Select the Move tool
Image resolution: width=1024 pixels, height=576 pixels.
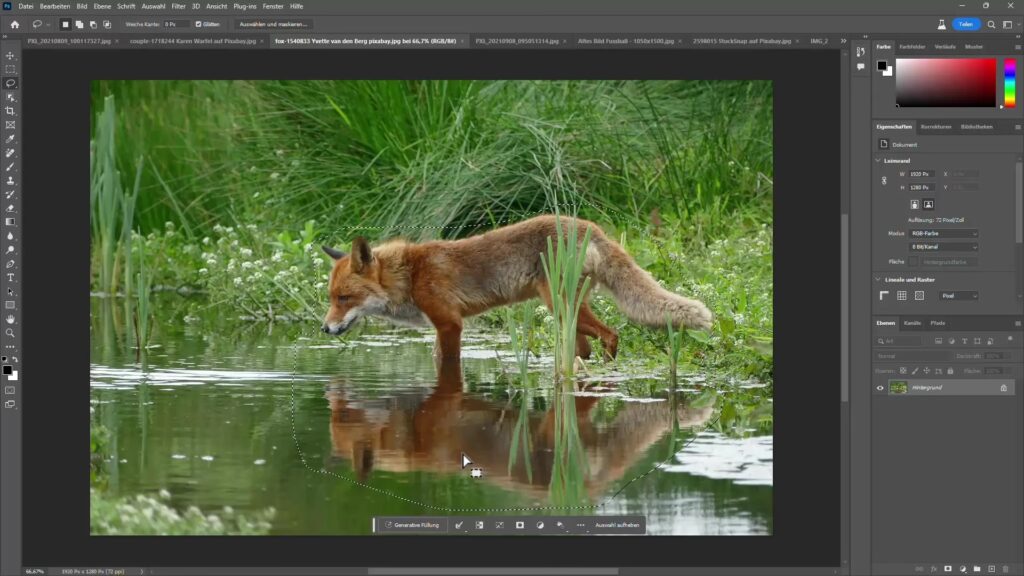point(10,56)
